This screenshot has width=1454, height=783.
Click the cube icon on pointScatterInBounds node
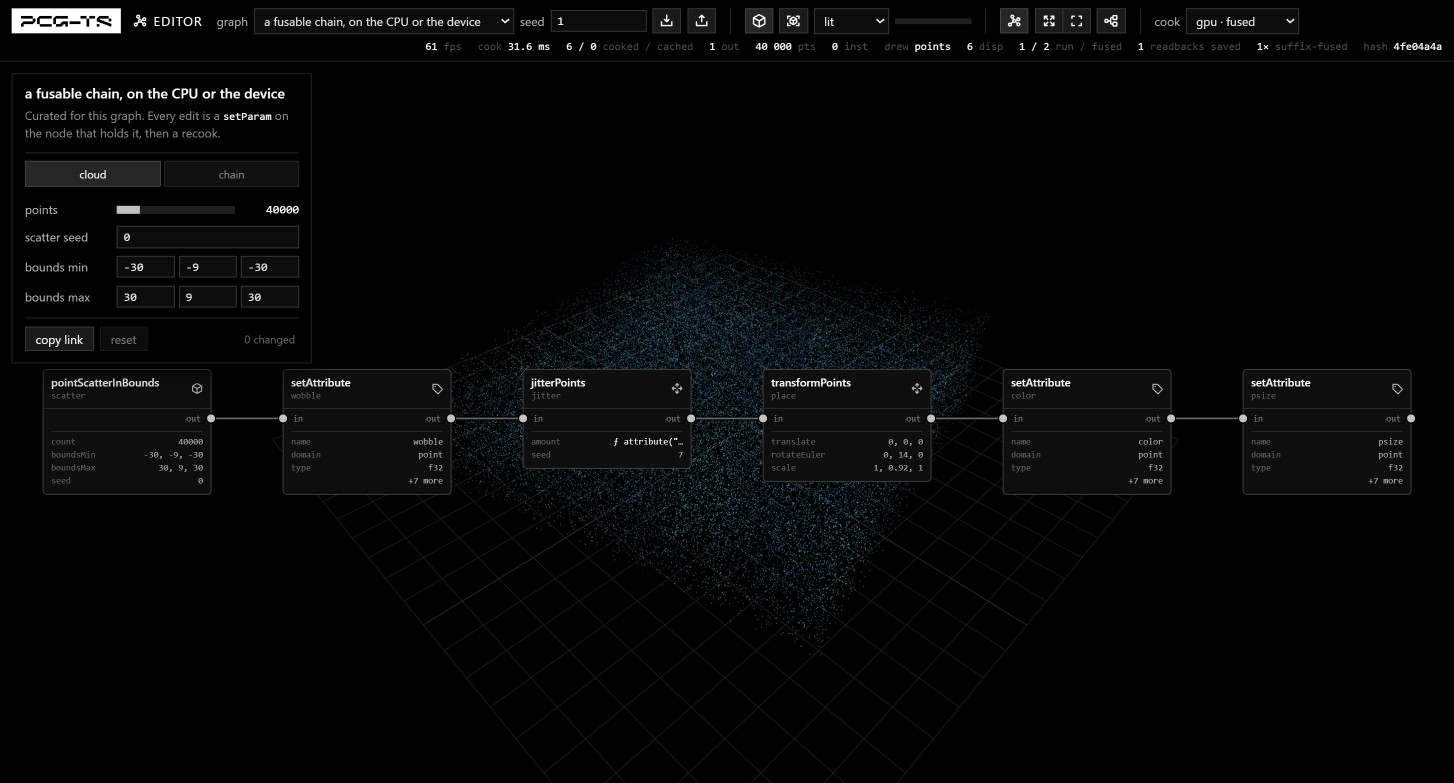(197, 389)
